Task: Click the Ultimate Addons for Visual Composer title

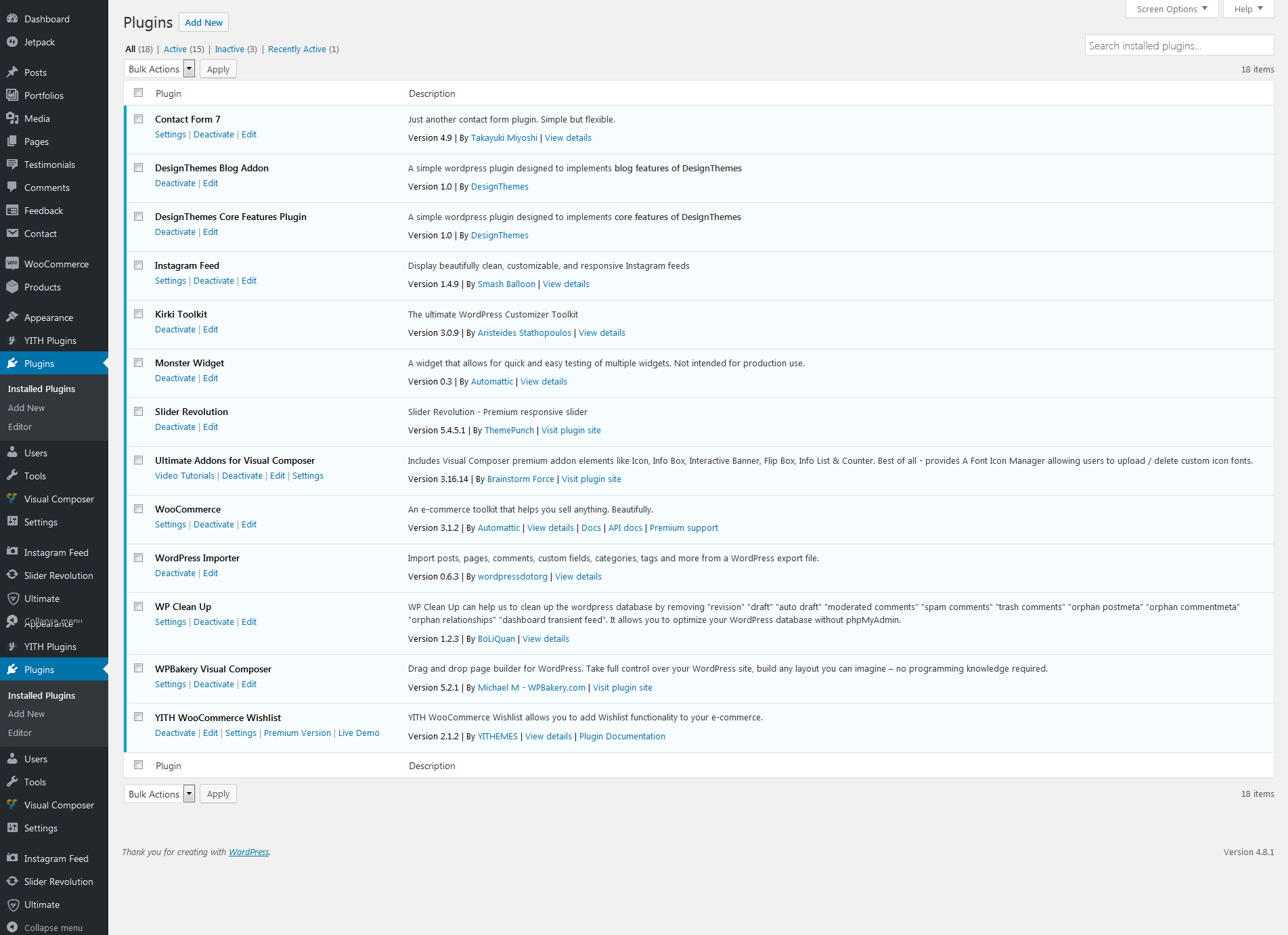Action: point(235,460)
